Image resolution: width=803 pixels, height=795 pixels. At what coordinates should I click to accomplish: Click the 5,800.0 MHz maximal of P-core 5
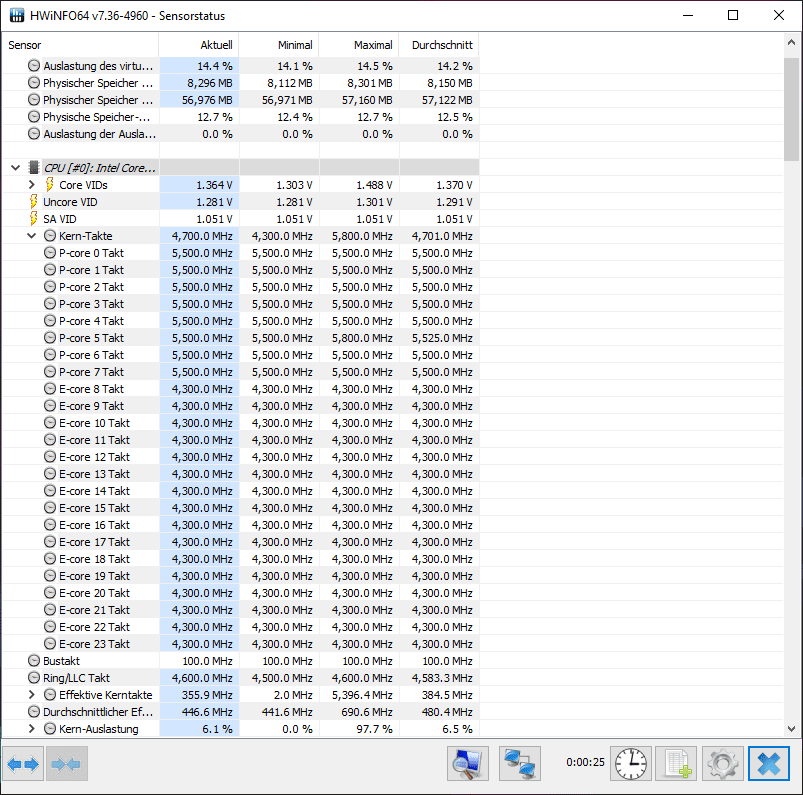point(362,338)
